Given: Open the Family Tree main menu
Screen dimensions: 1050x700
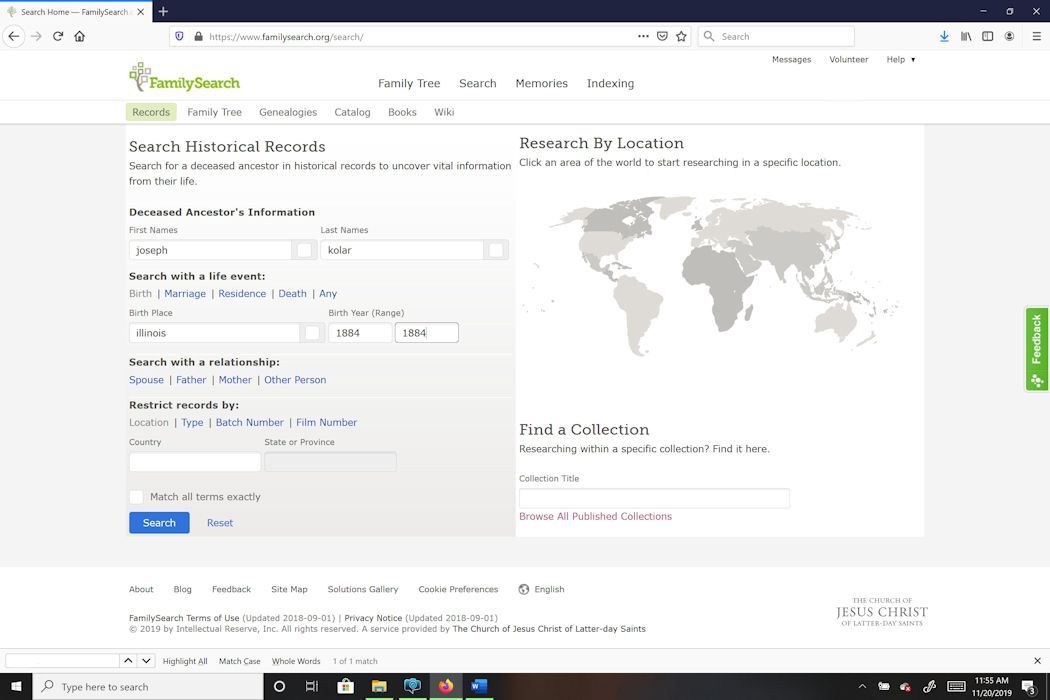Looking at the screenshot, I should point(409,83).
